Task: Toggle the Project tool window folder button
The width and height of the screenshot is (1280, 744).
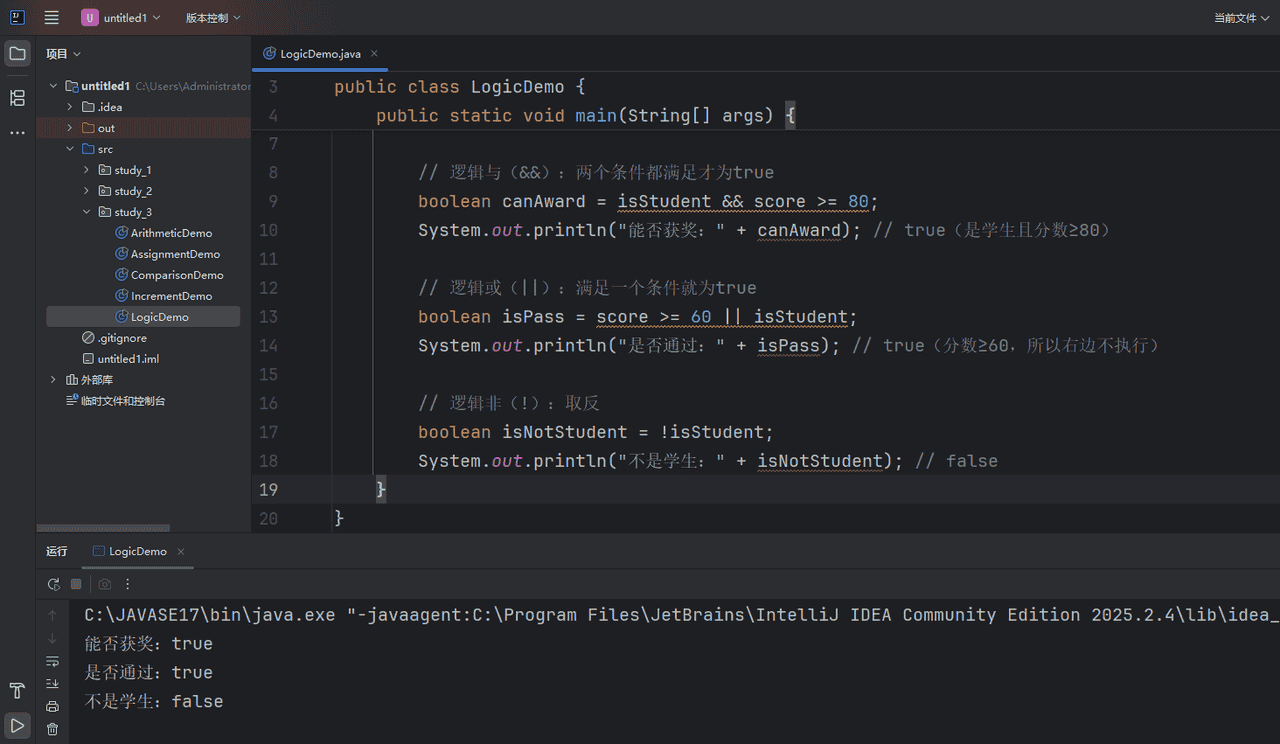Action: (x=17, y=53)
